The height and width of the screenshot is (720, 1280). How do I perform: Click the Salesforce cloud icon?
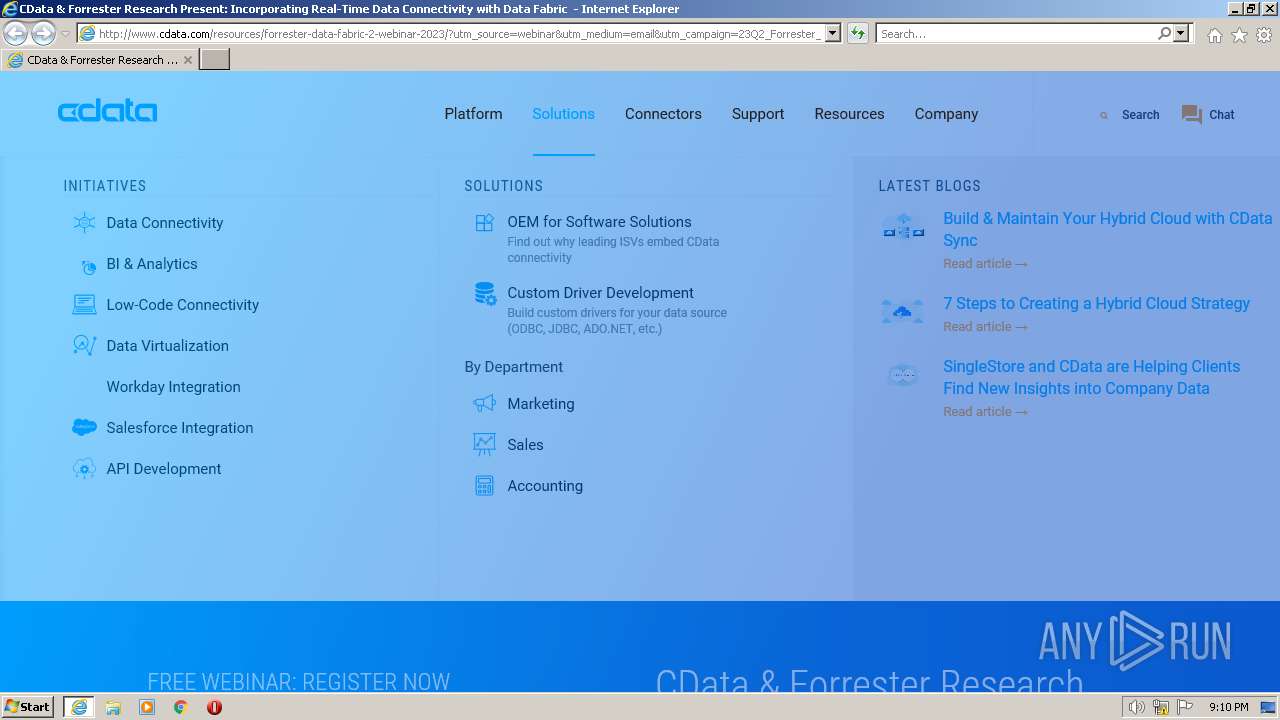tap(85, 428)
